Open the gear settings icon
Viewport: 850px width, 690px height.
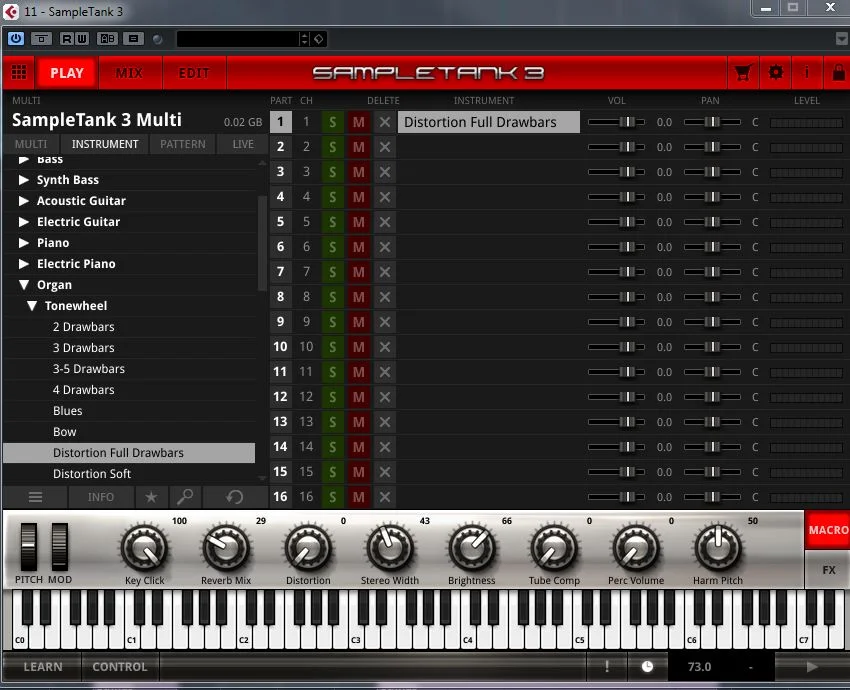[776, 72]
